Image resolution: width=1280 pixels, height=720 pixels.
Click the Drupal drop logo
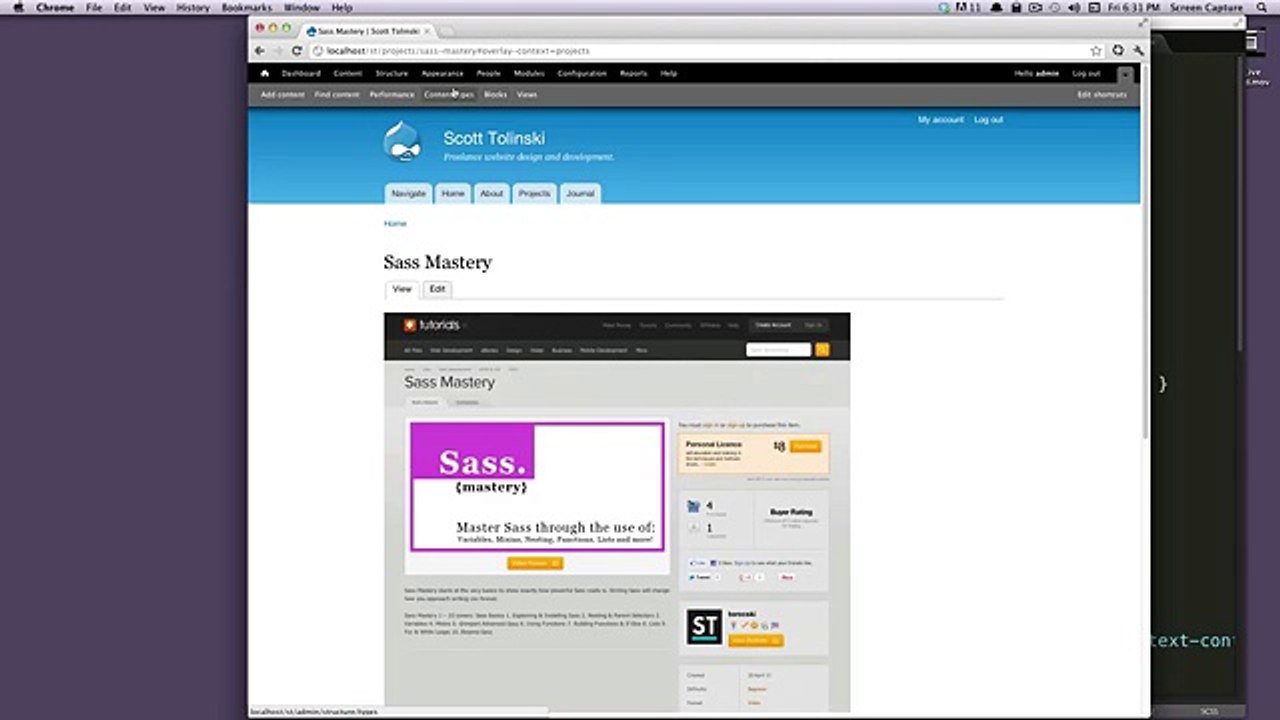coord(402,142)
